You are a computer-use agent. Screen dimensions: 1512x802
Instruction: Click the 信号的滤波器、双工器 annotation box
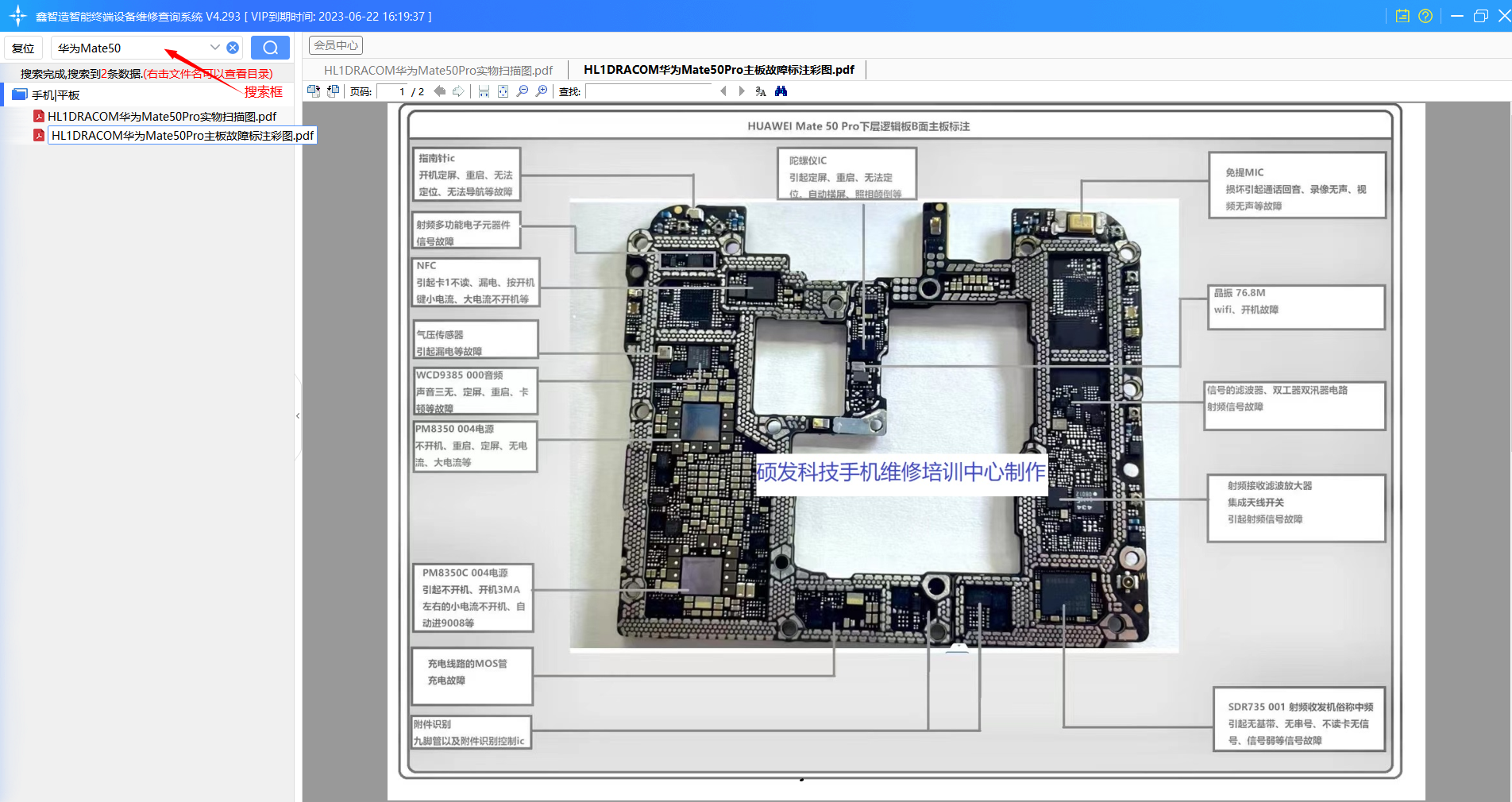pos(1295,406)
